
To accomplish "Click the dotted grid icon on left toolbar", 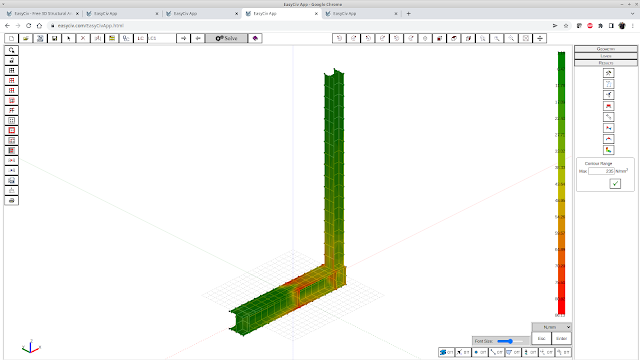I will point(11,120).
